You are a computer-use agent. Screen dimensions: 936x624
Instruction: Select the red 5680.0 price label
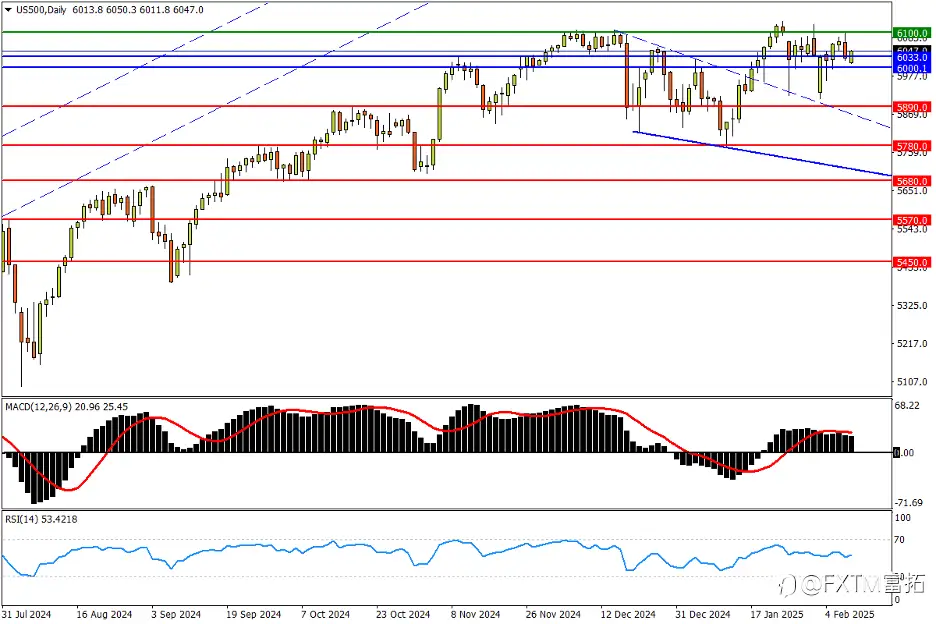[912, 182]
